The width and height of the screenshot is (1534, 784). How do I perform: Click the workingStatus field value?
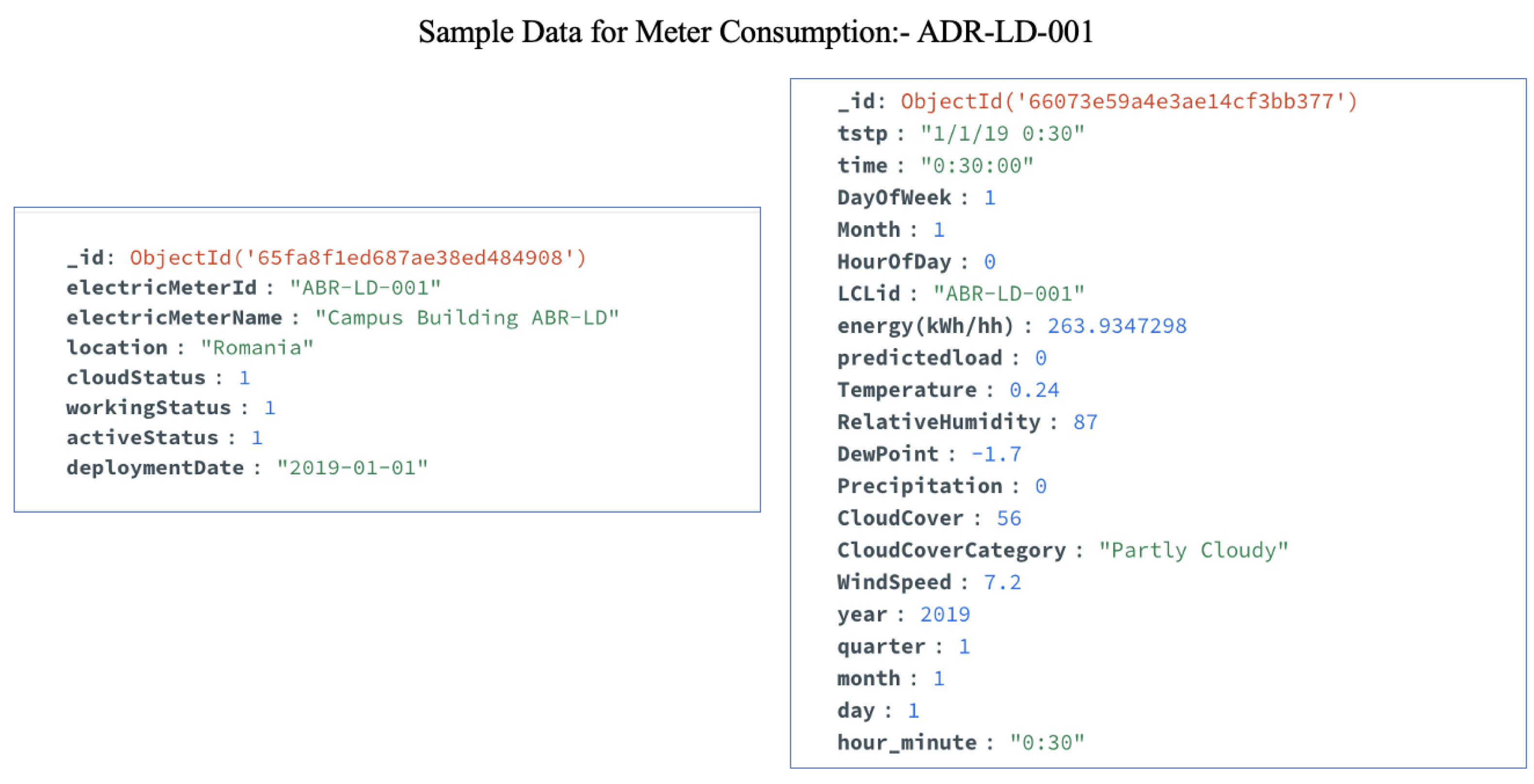269,407
